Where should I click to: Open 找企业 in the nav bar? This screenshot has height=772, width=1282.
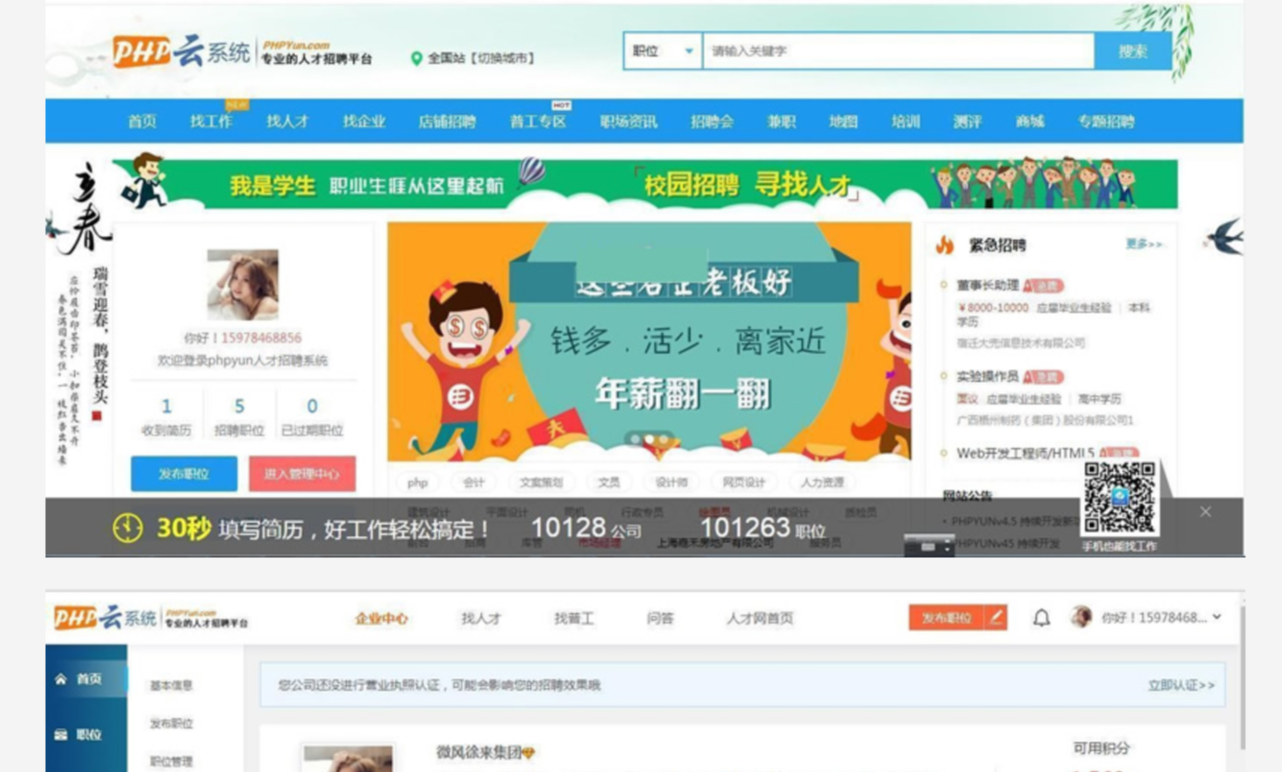[x=364, y=121]
